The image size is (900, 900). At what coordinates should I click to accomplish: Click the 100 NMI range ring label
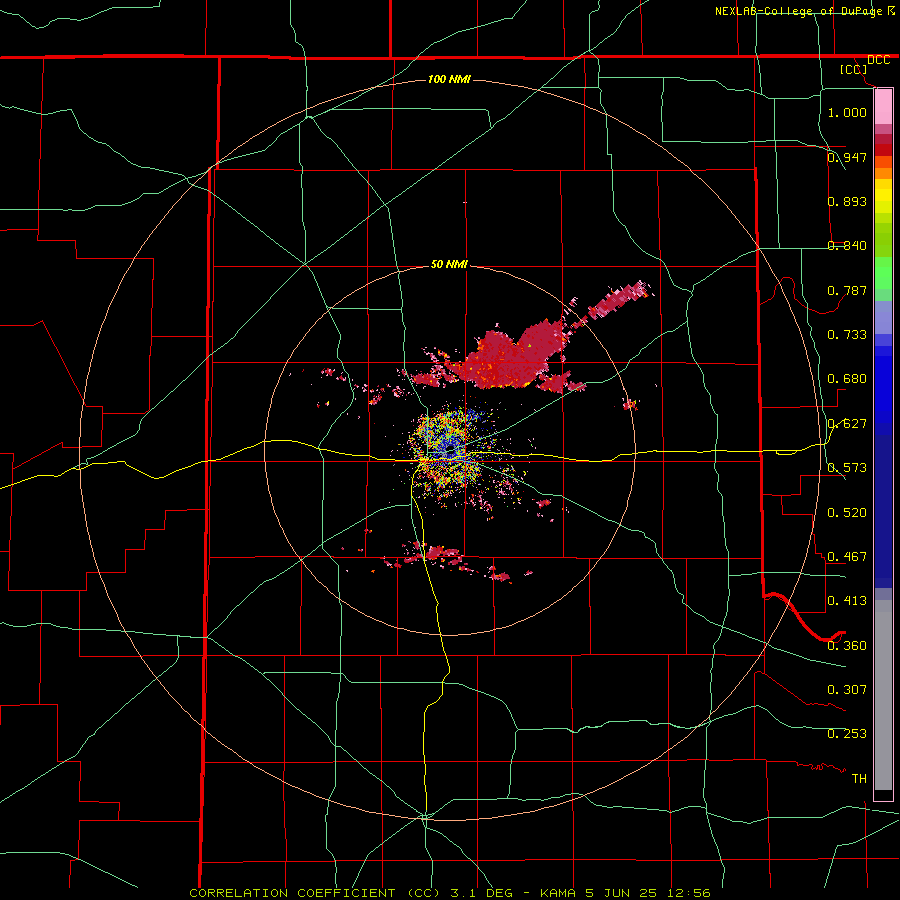449,79
